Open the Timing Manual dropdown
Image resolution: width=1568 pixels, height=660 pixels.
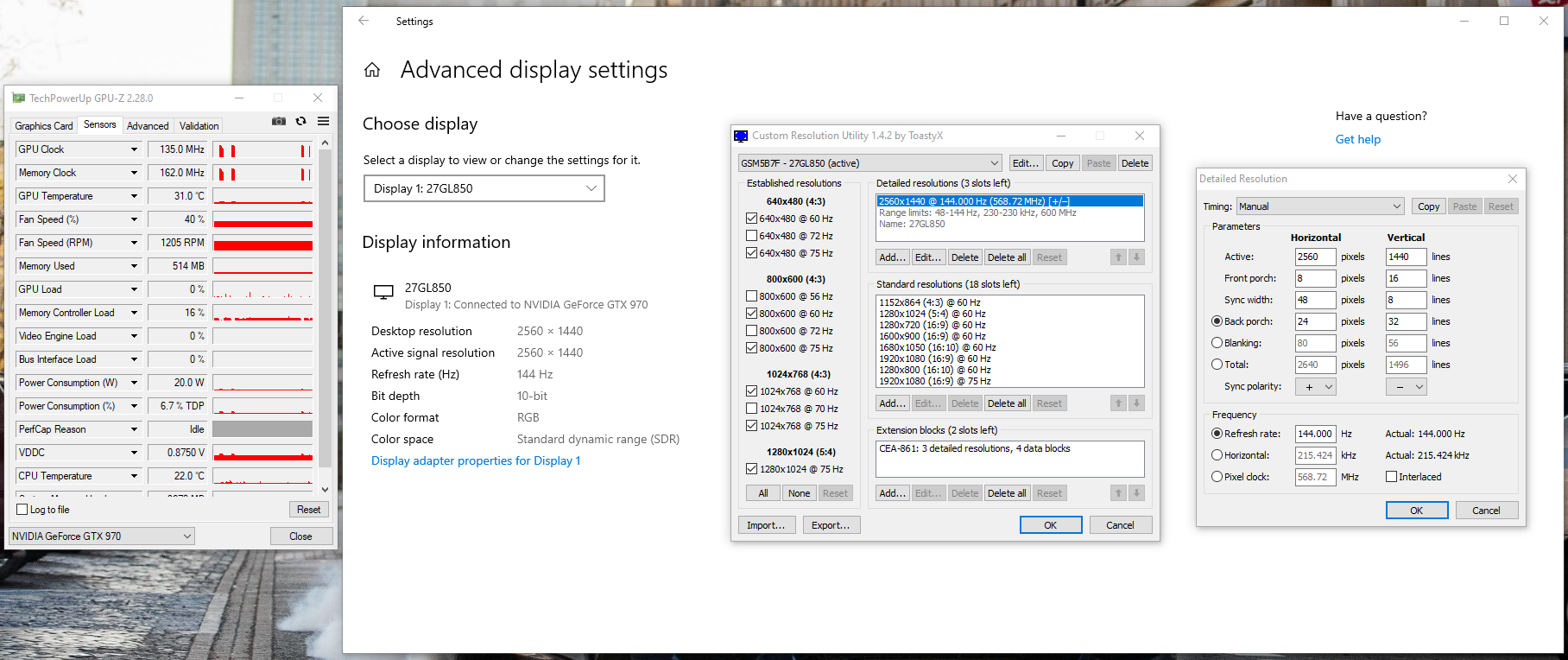tap(1320, 206)
